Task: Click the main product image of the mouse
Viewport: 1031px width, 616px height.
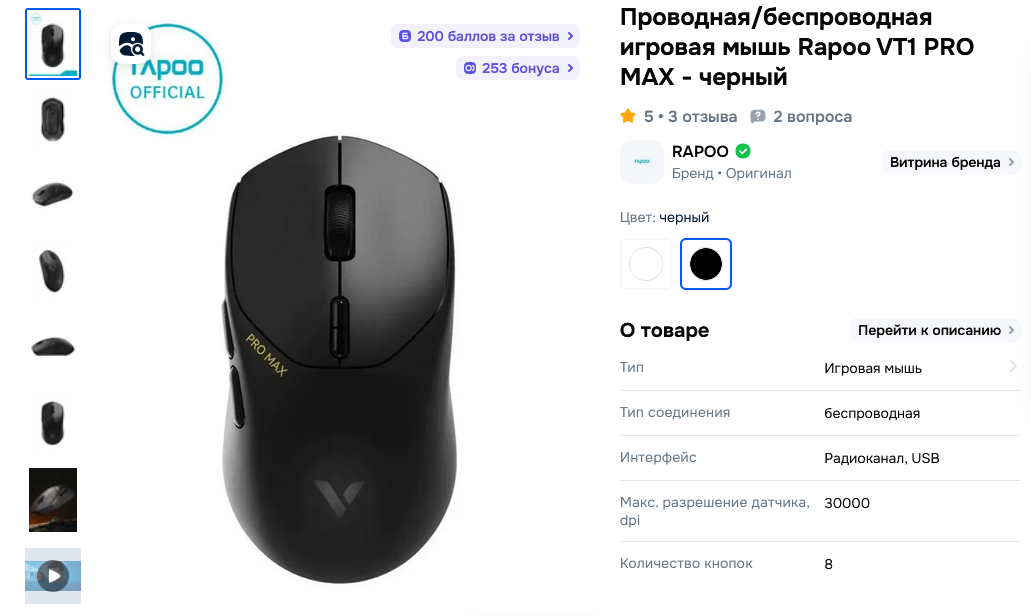Action: (339, 360)
